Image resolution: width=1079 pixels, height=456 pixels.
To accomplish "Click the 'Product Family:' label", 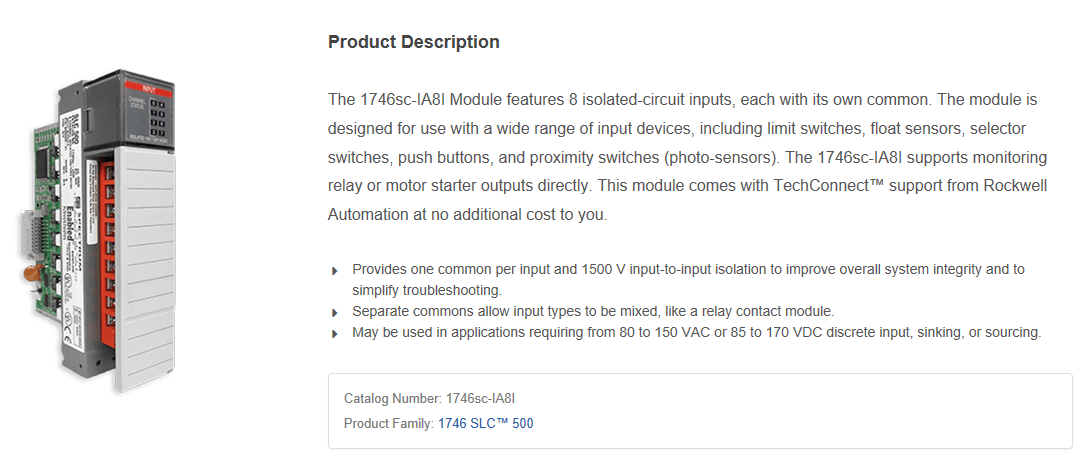I will [x=389, y=424].
